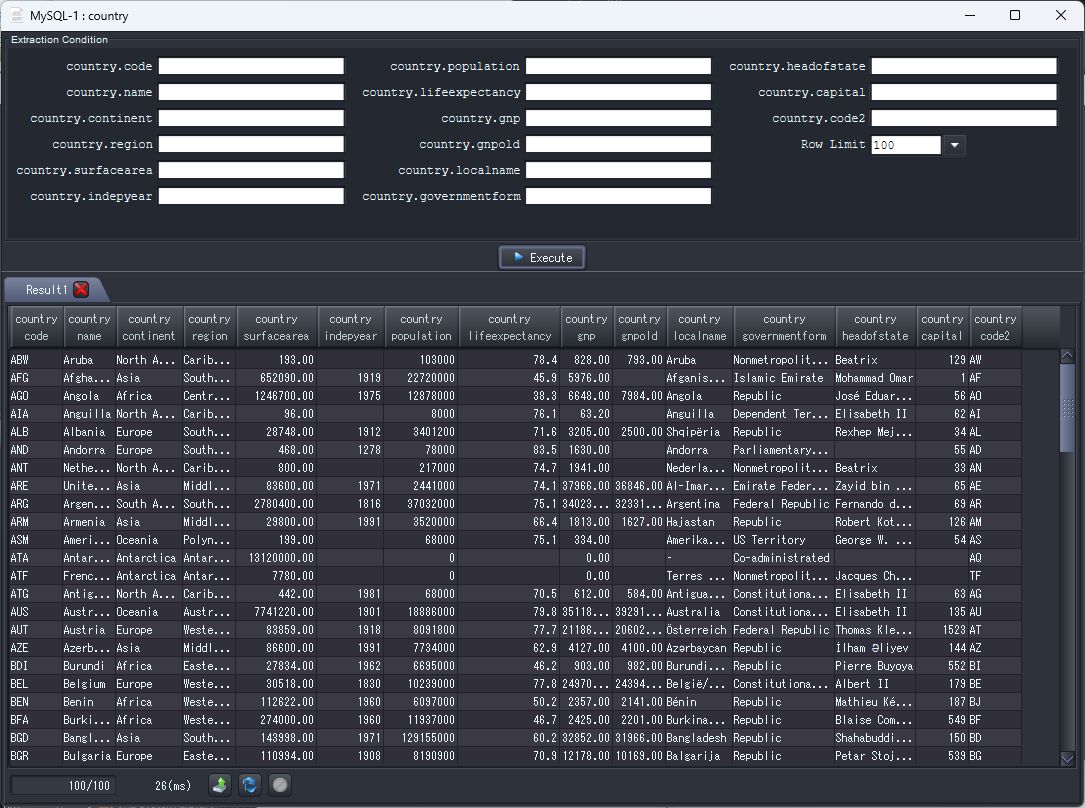Click the country.indepyear input field
Viewport: 1085px width, 808px height.
click(x=251, y=196)
